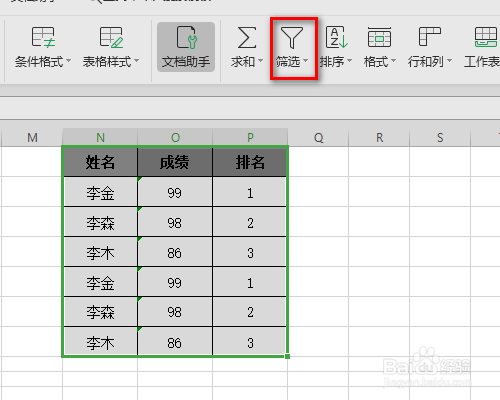Open Conditional Formatting (条件格式) icon
Viewport: 500px width, 400px height.
[x=43, y=37]
